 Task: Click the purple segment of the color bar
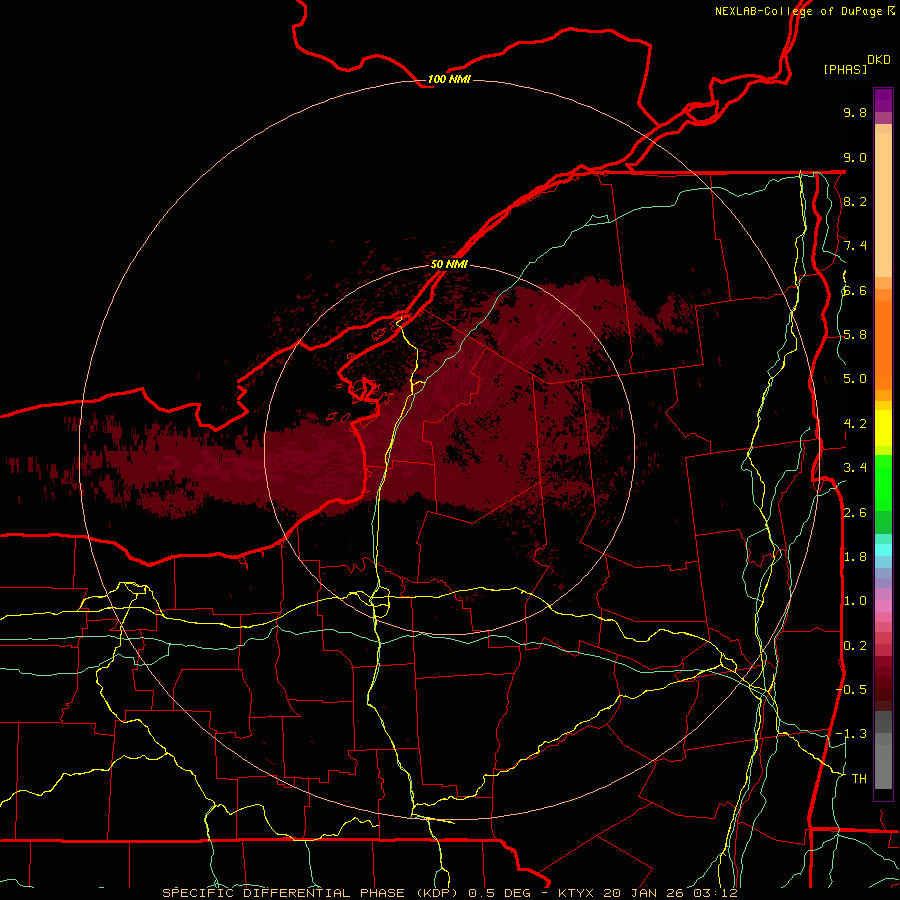[x=883, y=100]
